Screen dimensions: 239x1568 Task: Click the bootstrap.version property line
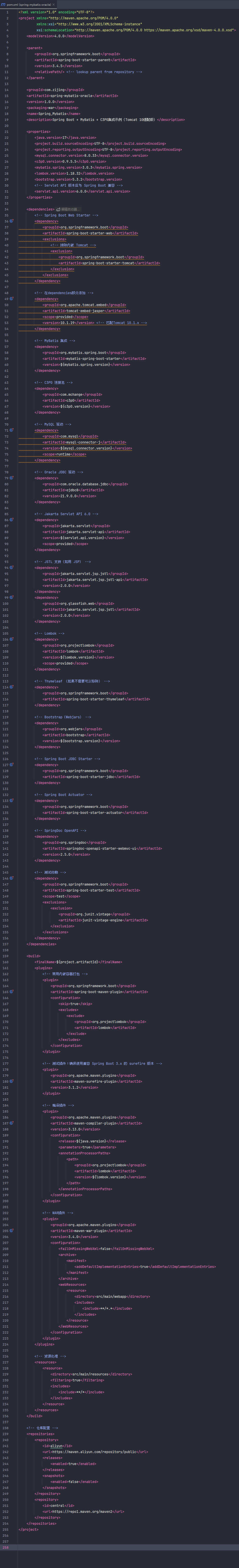pyautogui.click(x=79, y=179)
